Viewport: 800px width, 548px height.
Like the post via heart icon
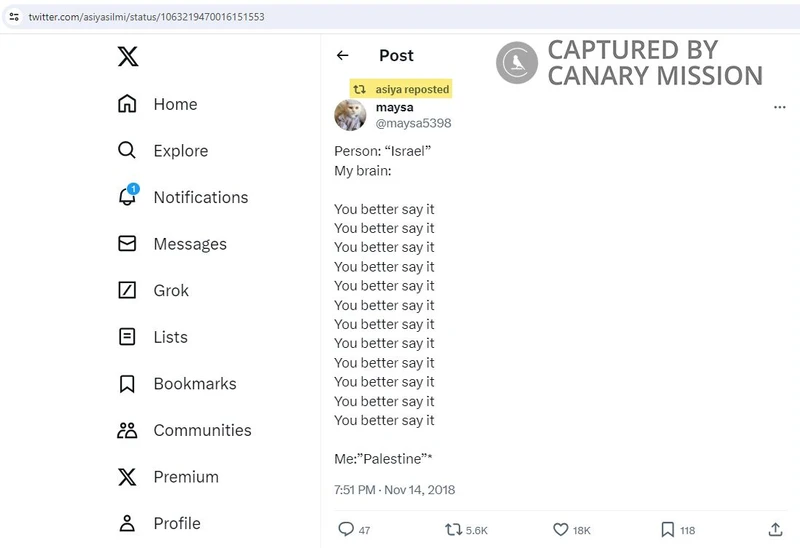561,529
